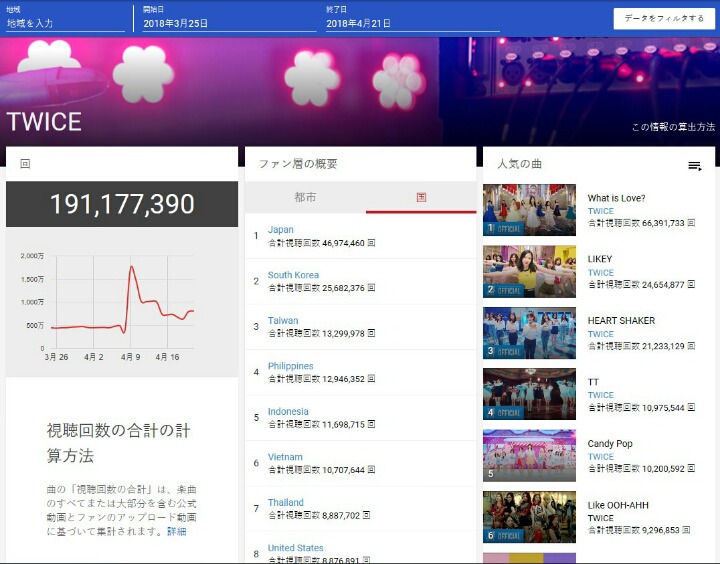
Task: Open the Japan country link
Action: click(281, 229)
